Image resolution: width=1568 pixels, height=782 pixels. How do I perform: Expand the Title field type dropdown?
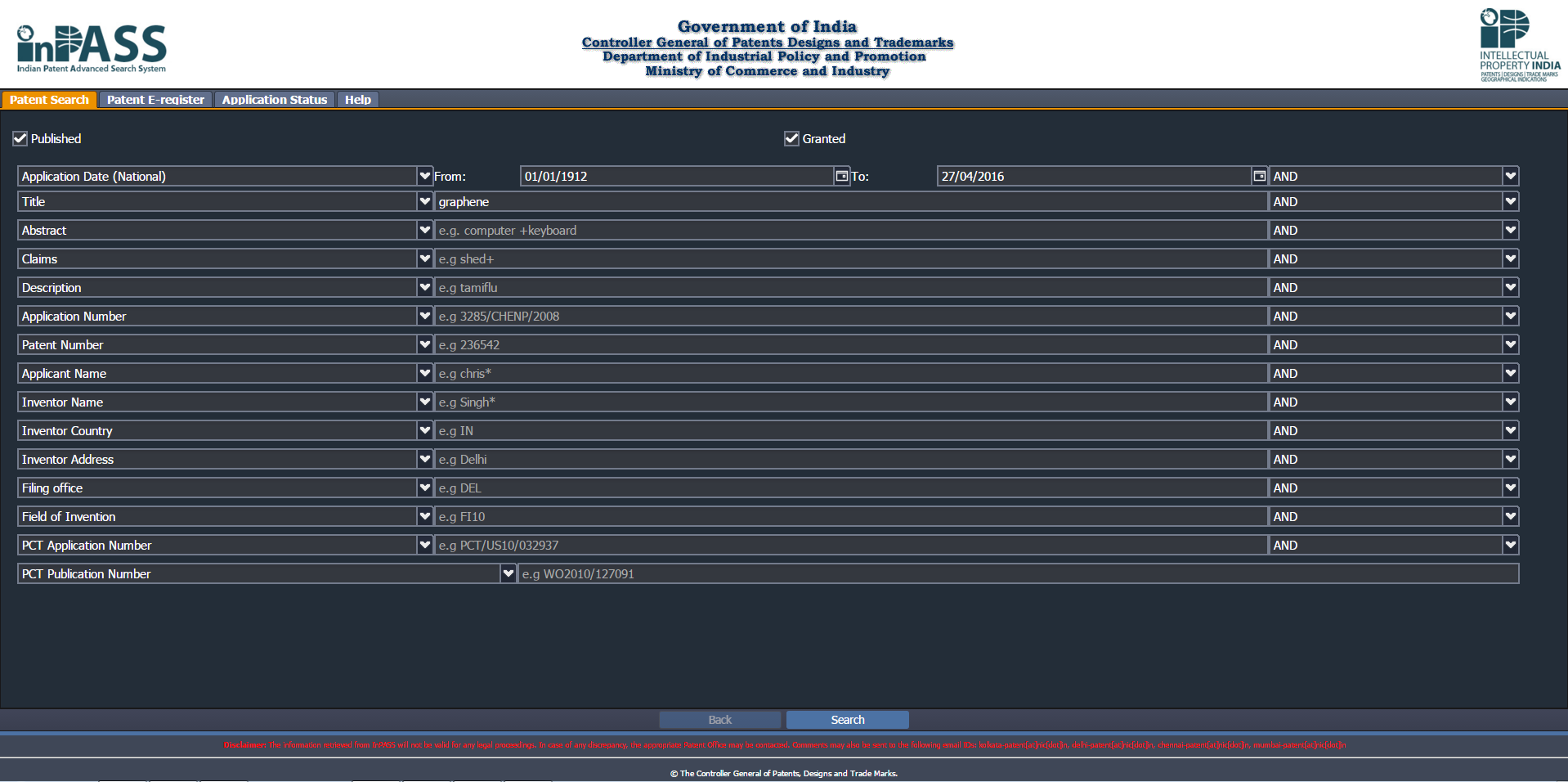pyautogui.click(x=424, y=201)
